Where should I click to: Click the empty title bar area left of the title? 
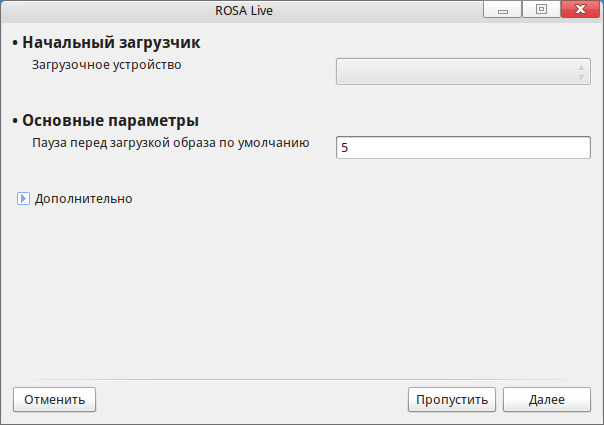tap(100, 10)
